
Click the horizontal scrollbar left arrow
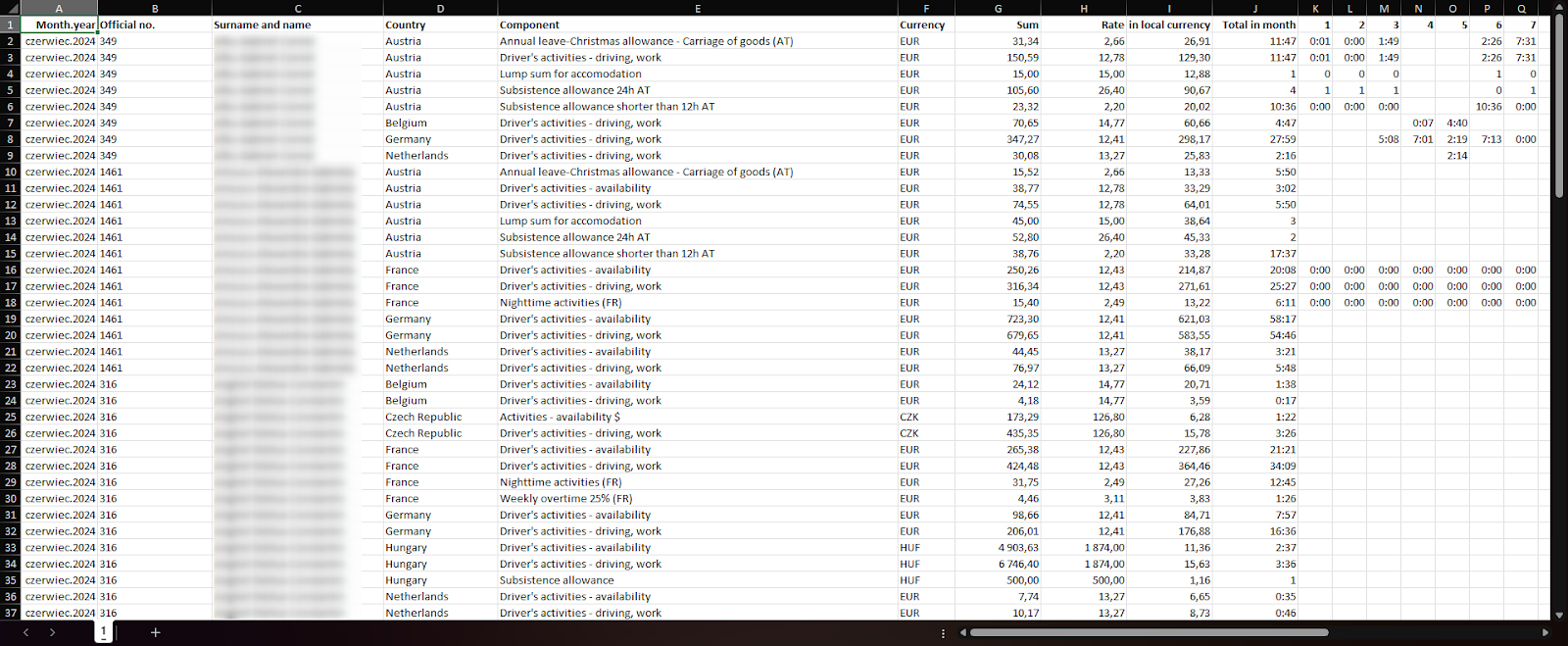click(962, 632)
